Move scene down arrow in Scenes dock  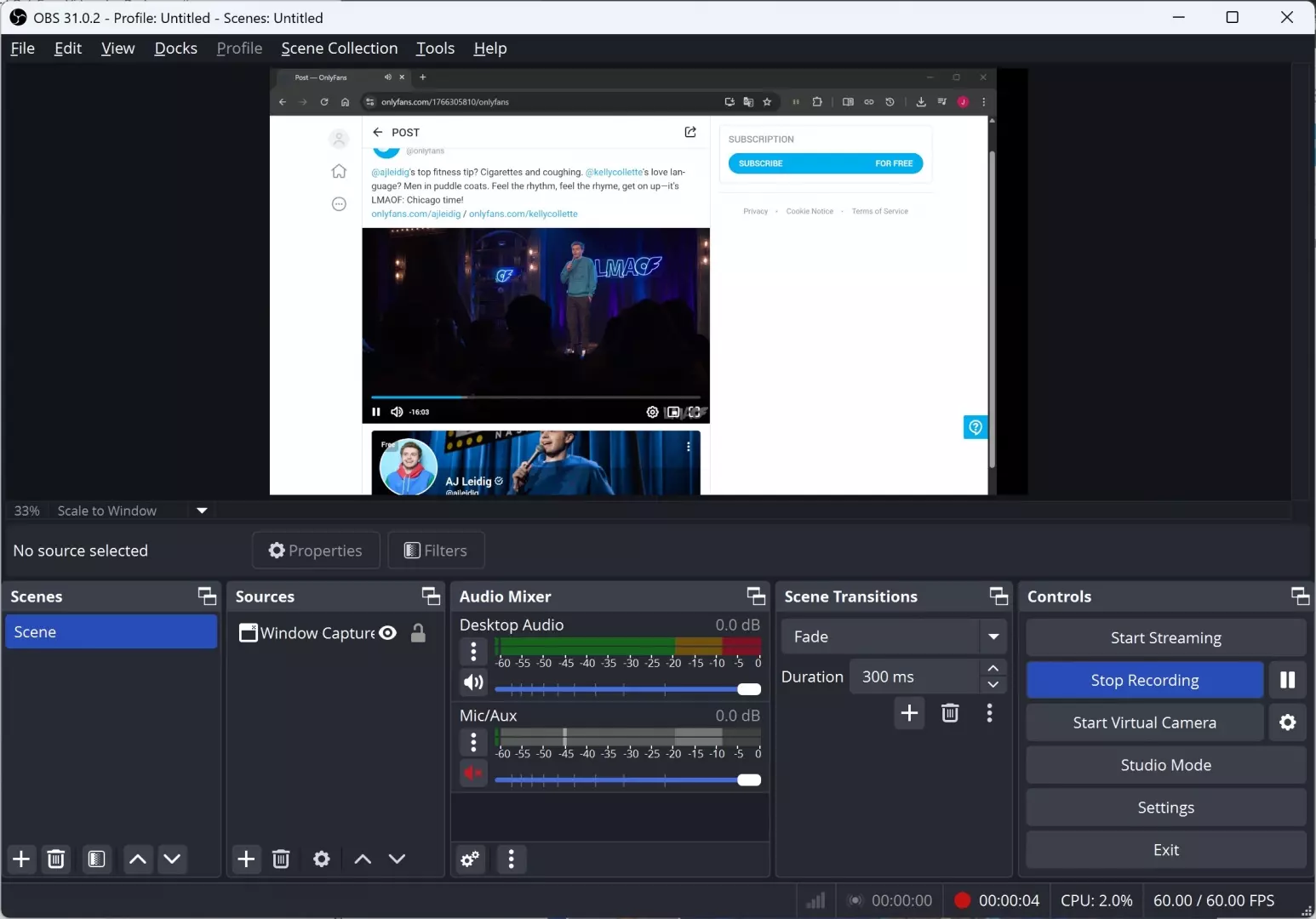(x=172, y=859)
